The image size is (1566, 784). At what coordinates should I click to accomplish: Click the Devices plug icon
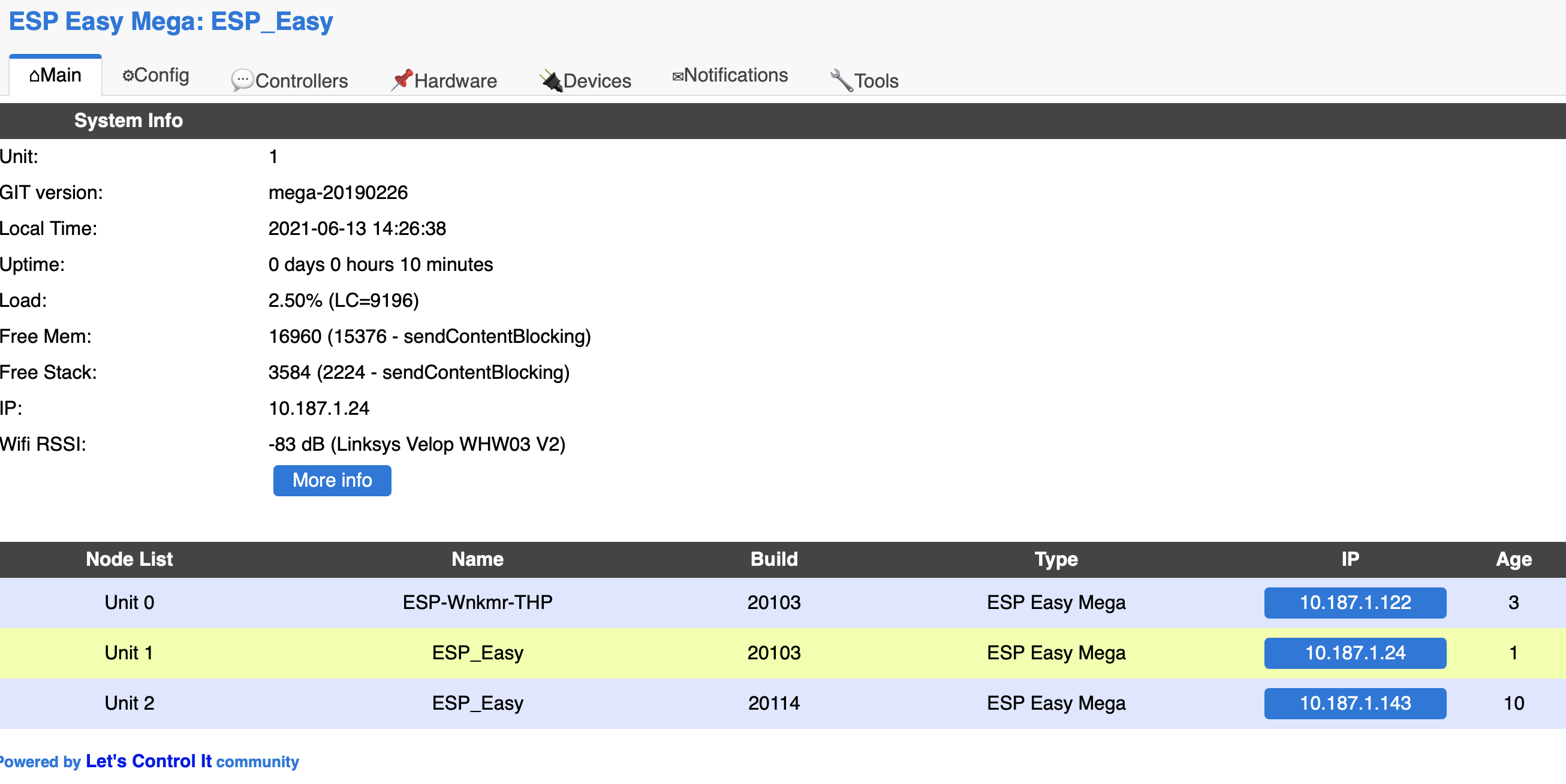click(x=552, y=80)
